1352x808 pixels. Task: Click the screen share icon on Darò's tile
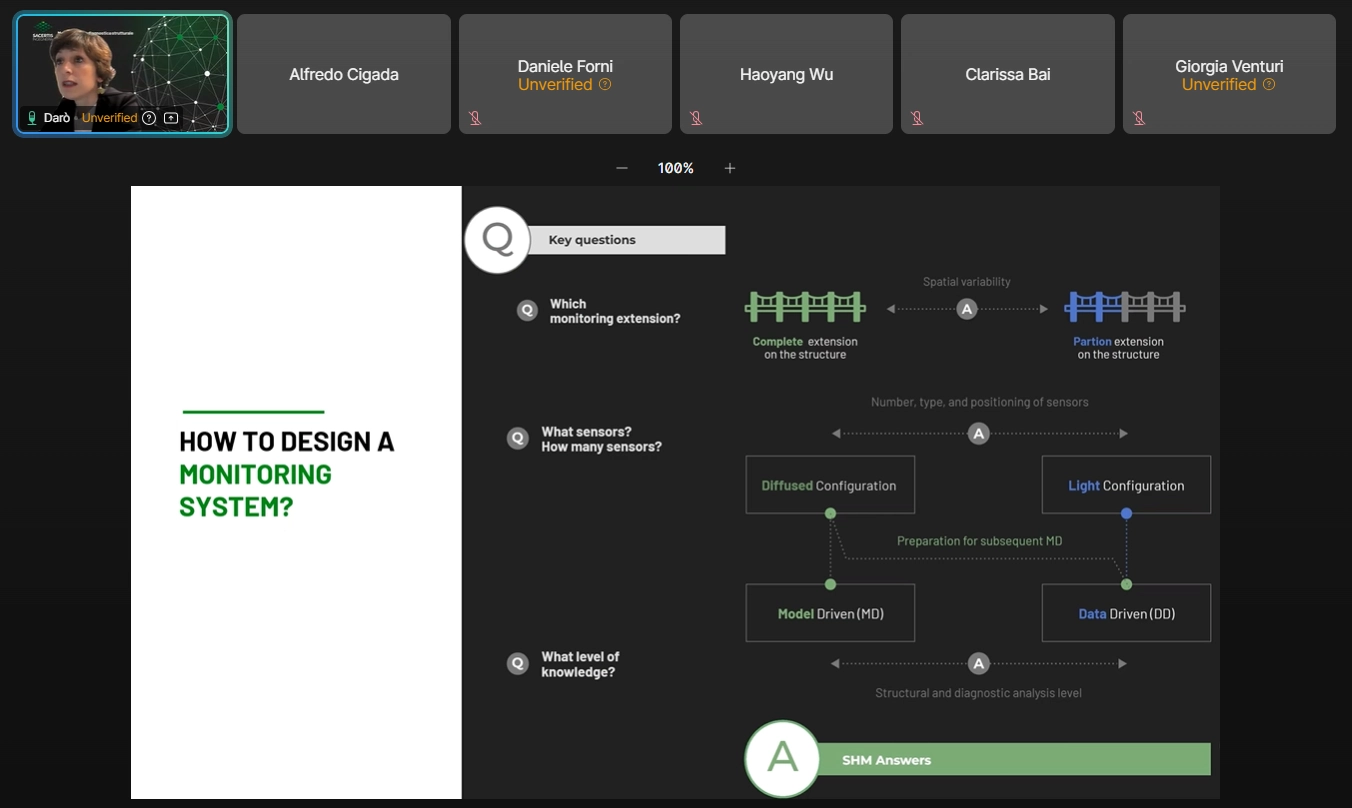pyautogui.click(x=171, y=118)
